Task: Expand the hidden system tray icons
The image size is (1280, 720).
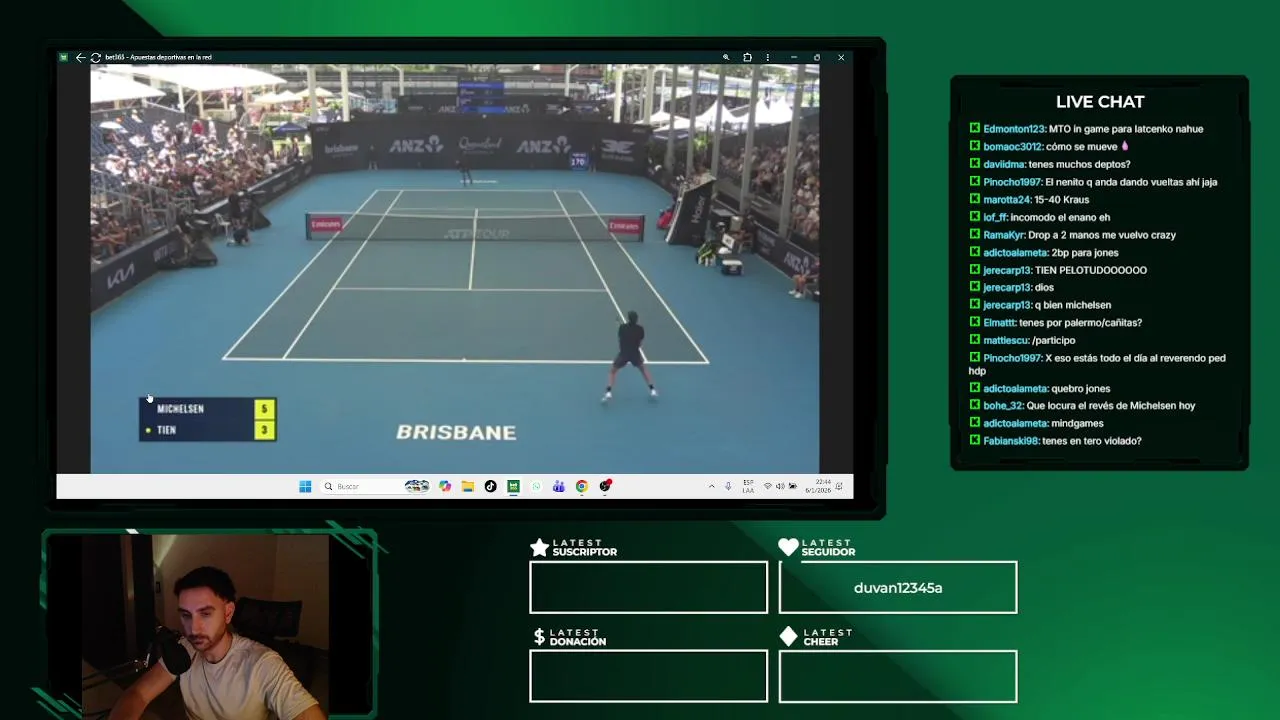Action: tap(712, 486)
